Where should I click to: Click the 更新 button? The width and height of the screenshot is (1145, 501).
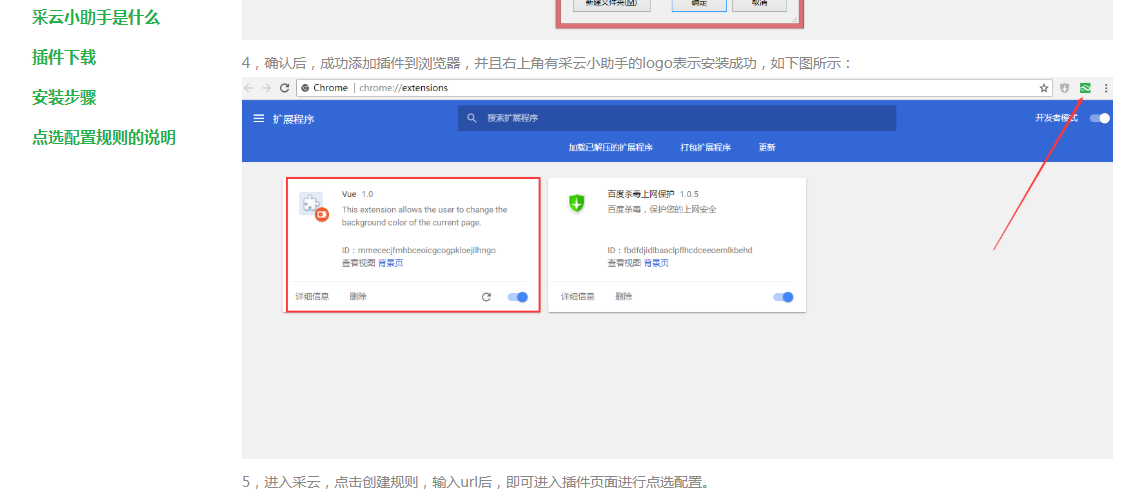point(767,148)
